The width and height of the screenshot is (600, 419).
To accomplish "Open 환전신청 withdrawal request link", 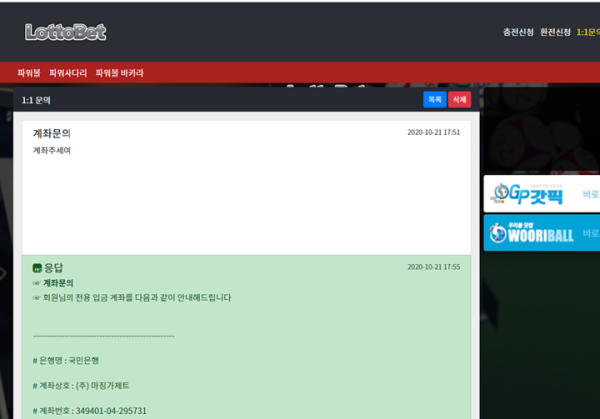I will [555, 32].
